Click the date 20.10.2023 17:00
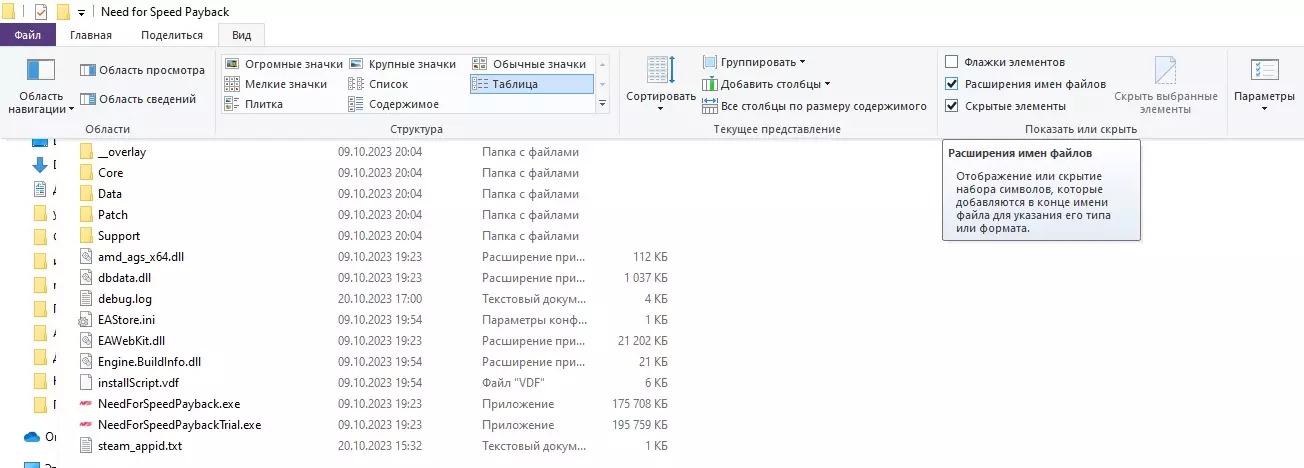 (x=380, y=299)
